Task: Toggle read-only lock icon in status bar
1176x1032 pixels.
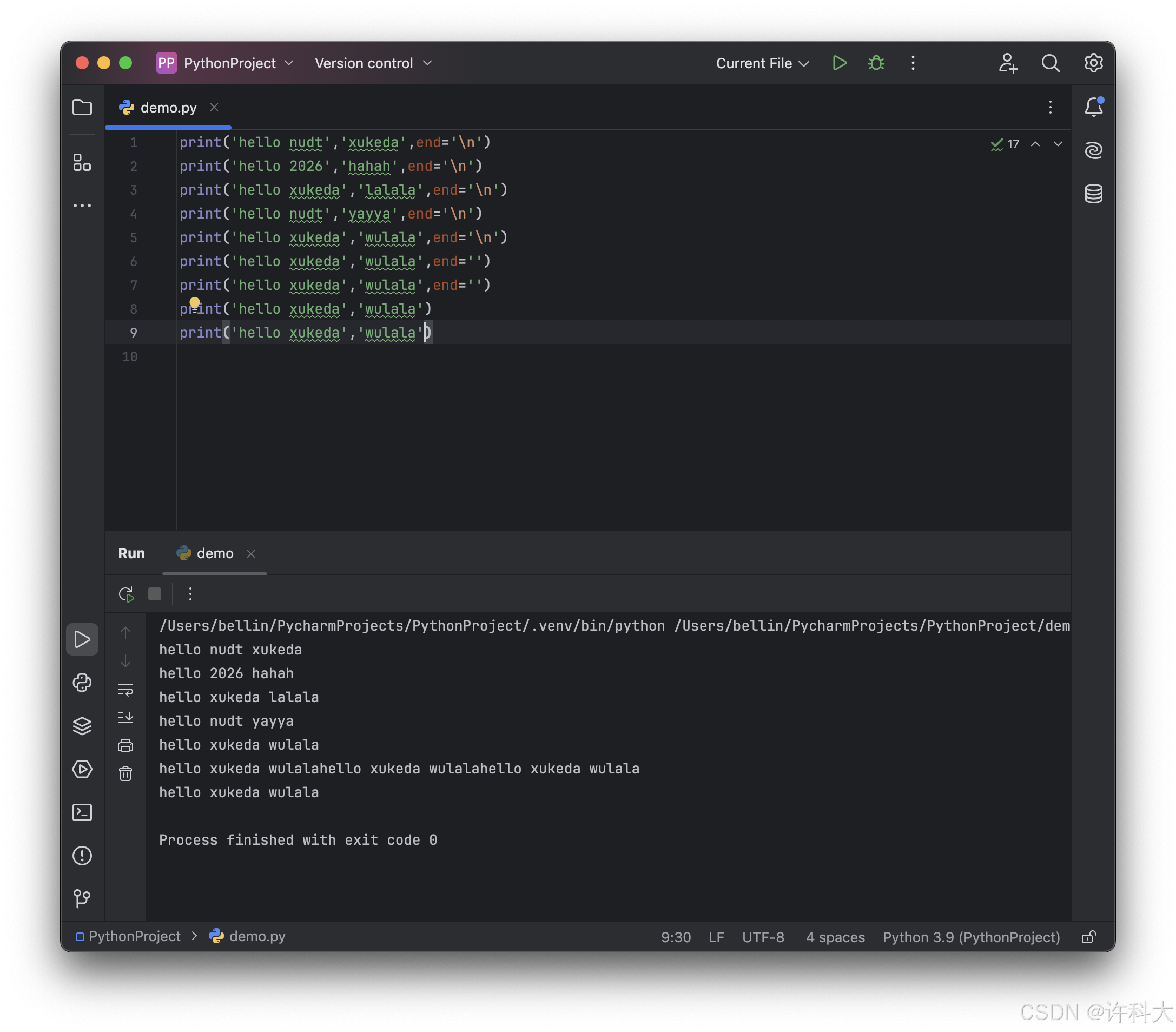Action: (x=1088, y=936)
